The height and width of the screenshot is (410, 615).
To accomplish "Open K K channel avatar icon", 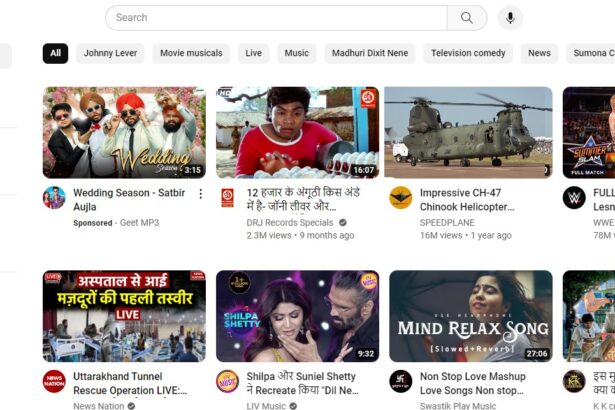I will [x=574, y=381].
